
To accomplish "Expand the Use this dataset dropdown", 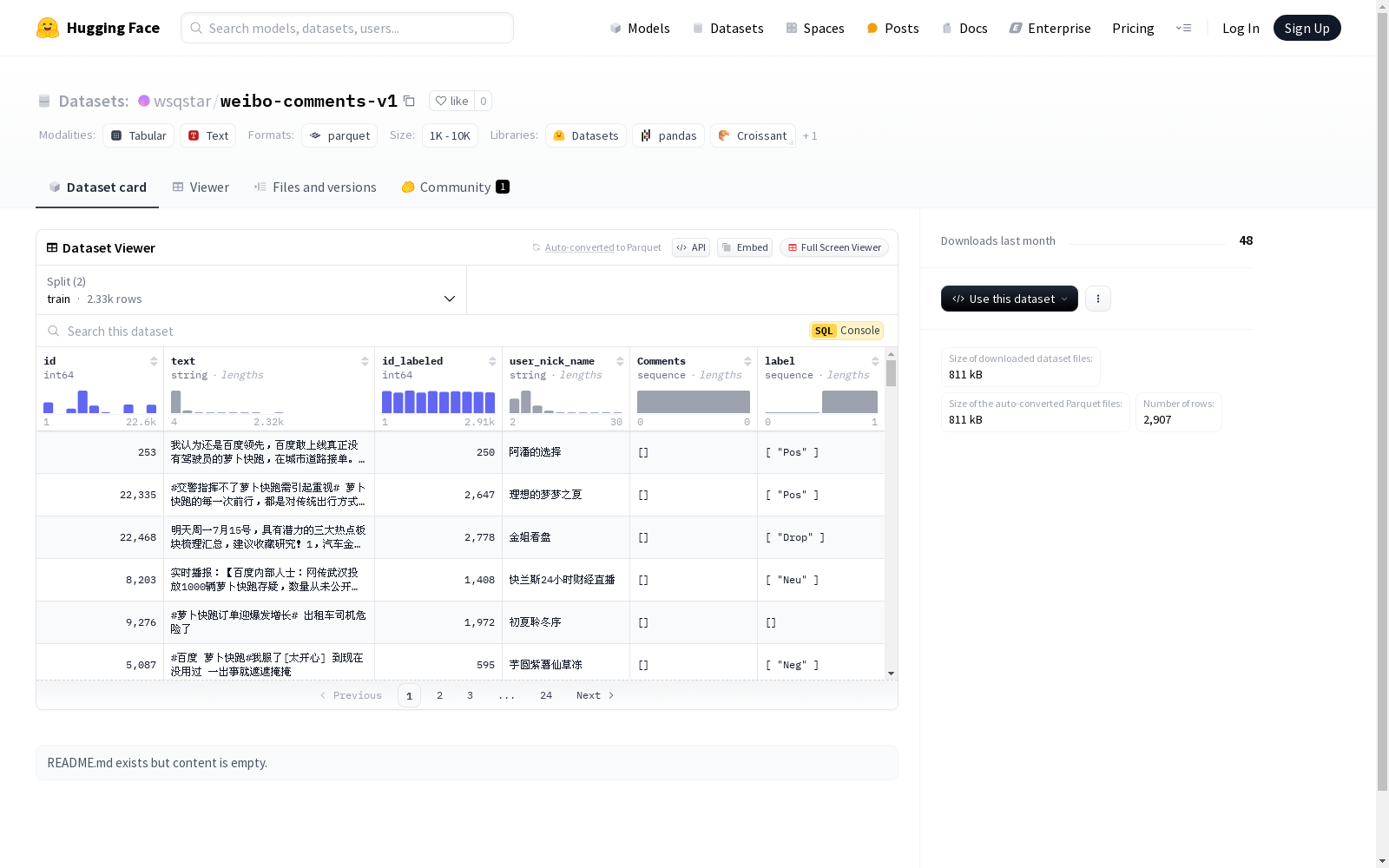I will pyautogui.click(x=1010, y=299).
